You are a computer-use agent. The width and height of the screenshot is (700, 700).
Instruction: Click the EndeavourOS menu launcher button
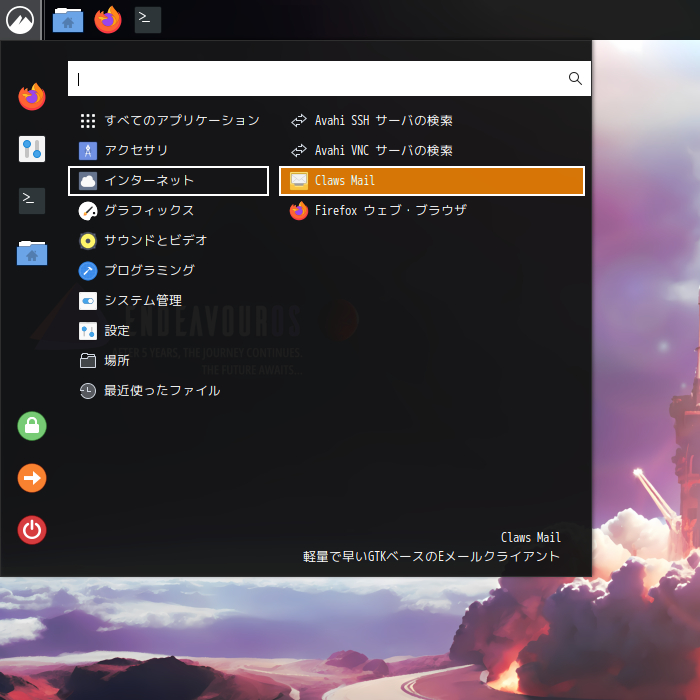(20, 20)
